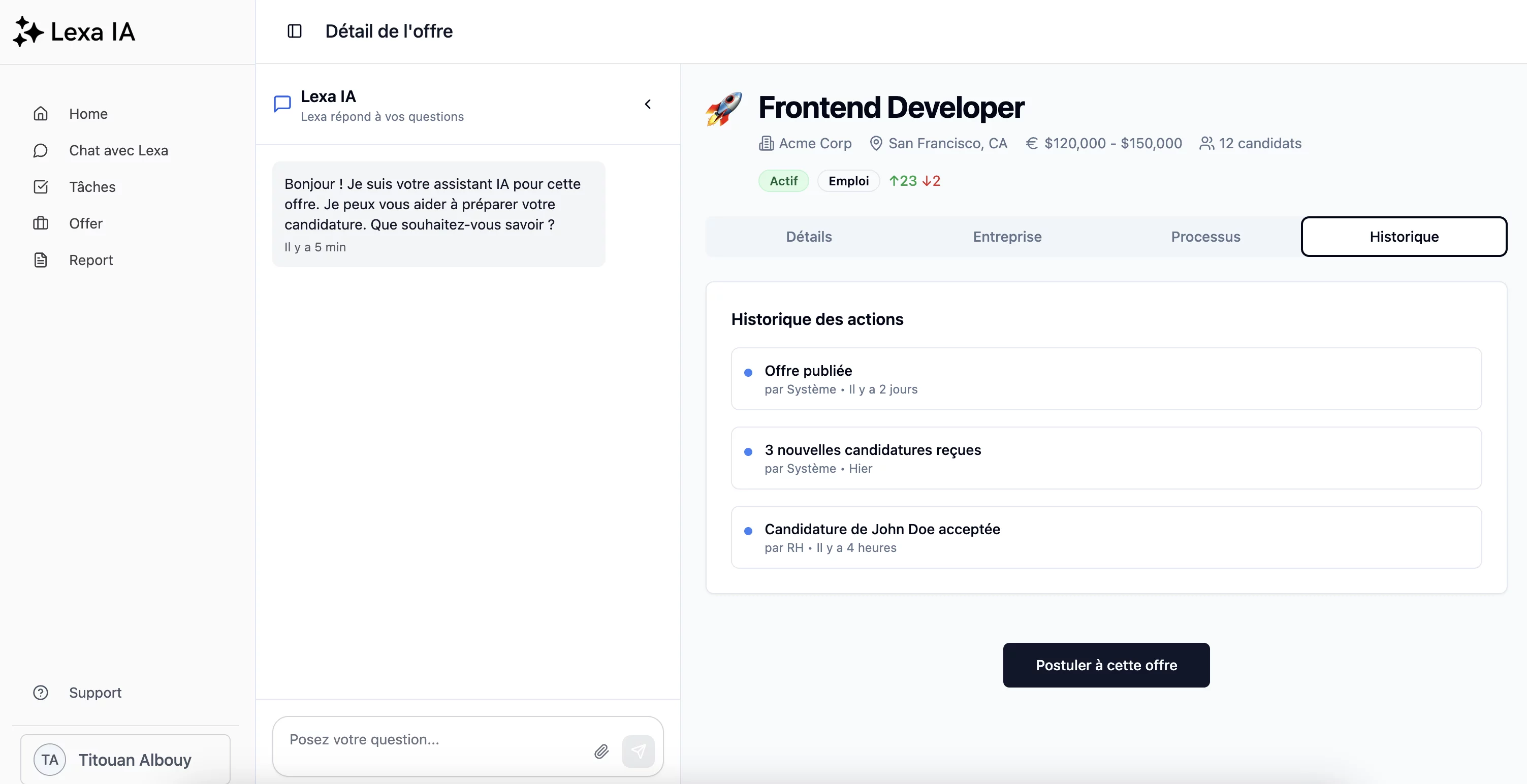Viewport: 1527px width, 784px height.
Task: Open Support link
Action: (95, 693)
